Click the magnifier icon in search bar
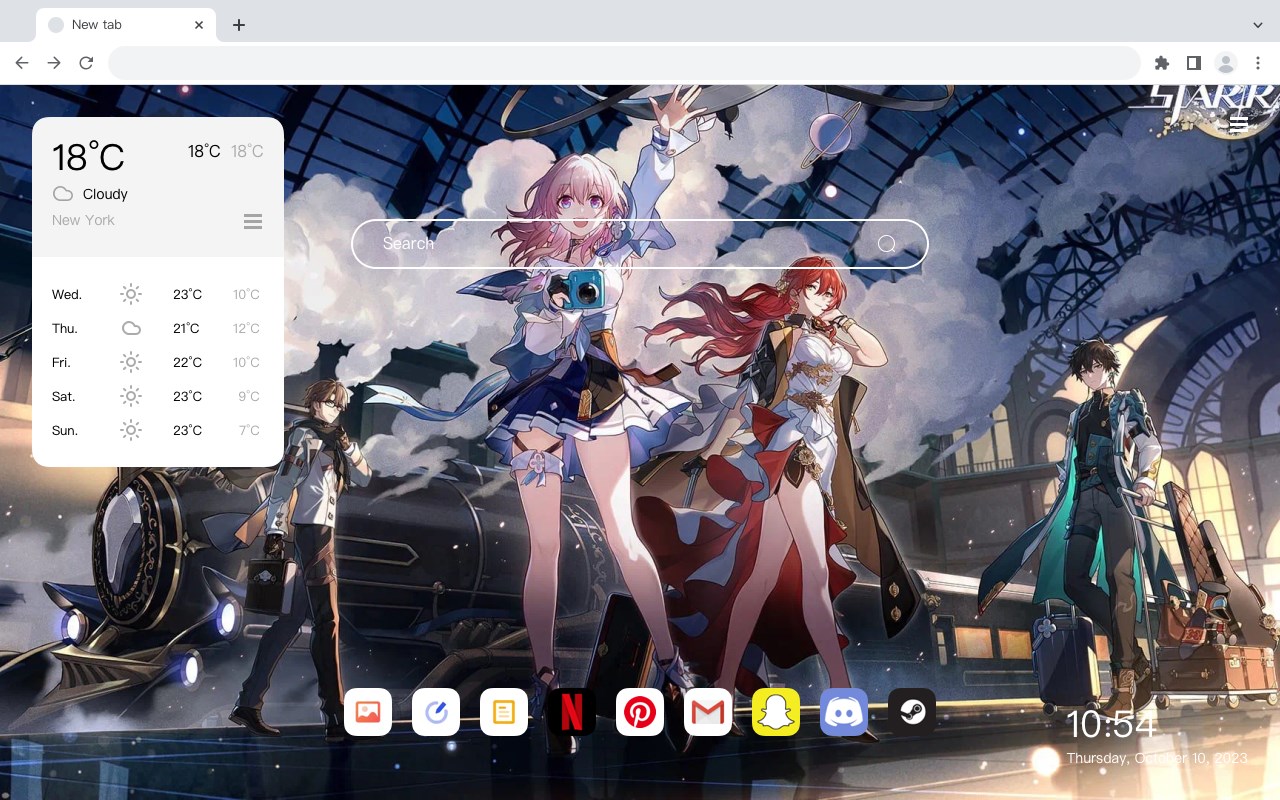The height and width of the screenshot is (800, 1280). [x=887, y=244]
